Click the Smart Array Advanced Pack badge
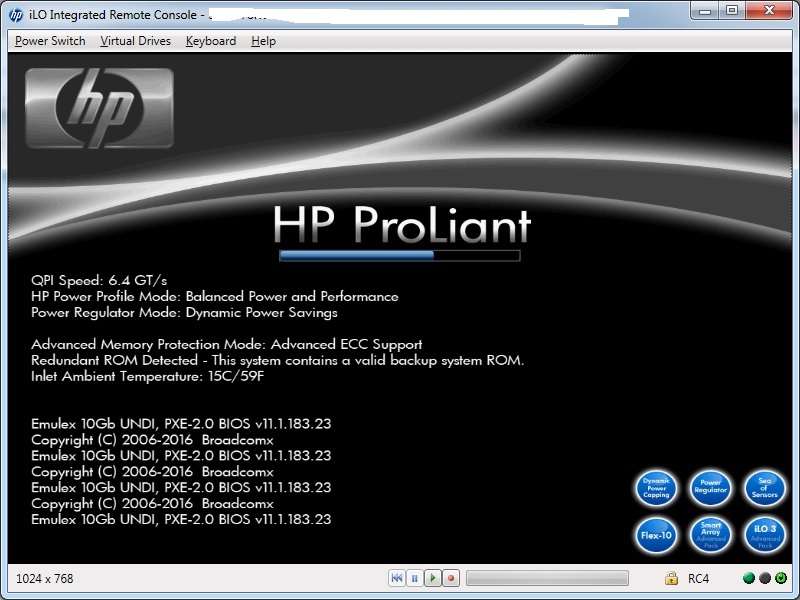The height and width of the screenshot is (600, 800). [x=710, y=535]
